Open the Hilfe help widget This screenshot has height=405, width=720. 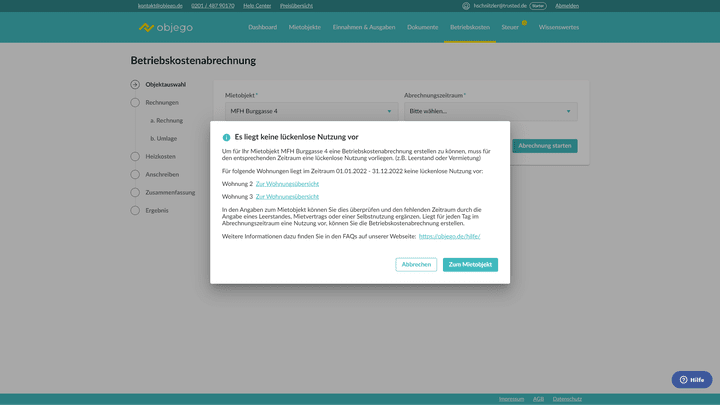[692, 380]
